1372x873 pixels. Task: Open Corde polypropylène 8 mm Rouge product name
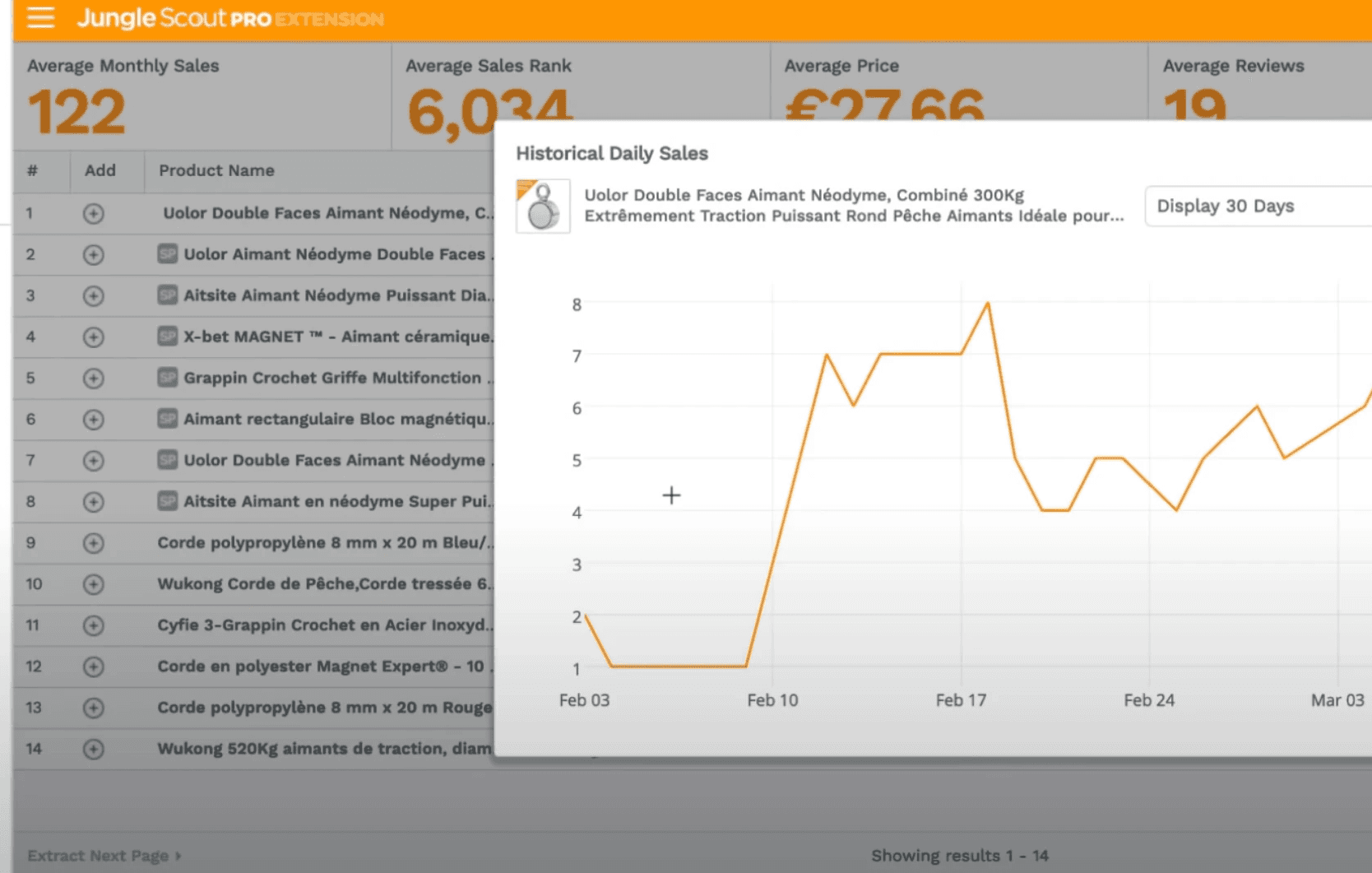click(x=325, y=707)
